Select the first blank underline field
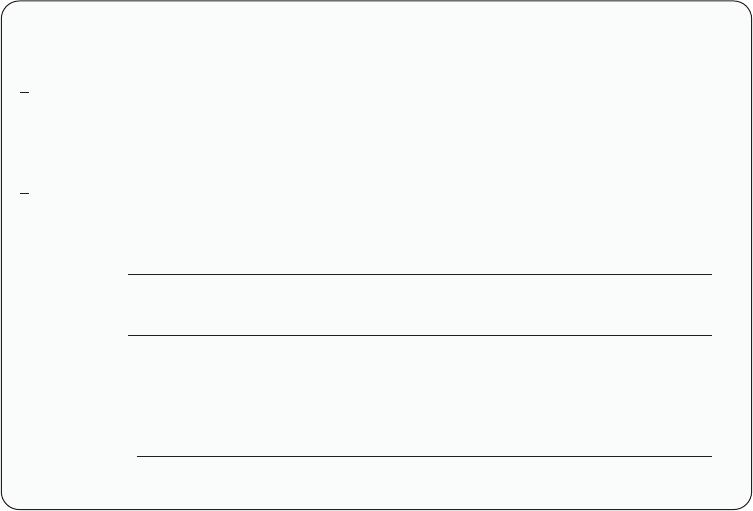This screenshot has width=753, height=511. [x=420, y=274]
